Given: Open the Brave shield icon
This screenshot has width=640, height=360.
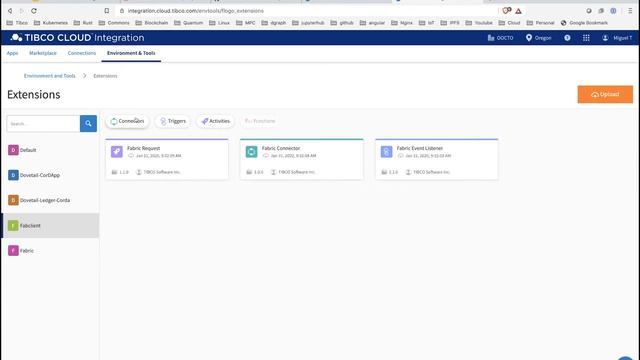Looking at the screenshot, I should pyautogui.click(x=507, y=11).
